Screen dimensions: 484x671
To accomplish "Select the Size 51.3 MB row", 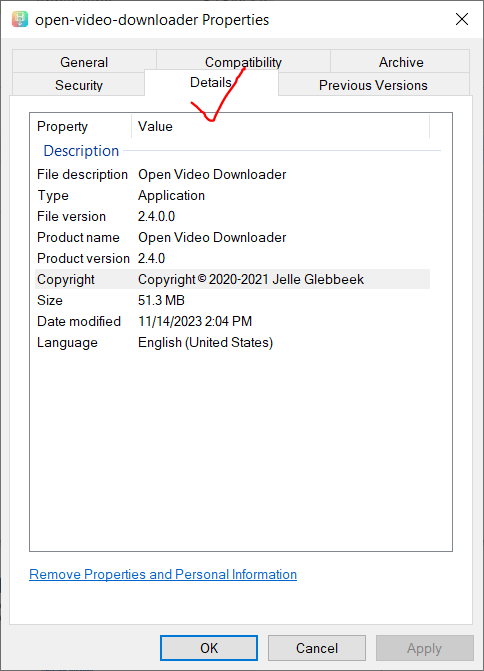I will (x=232, y=300).
